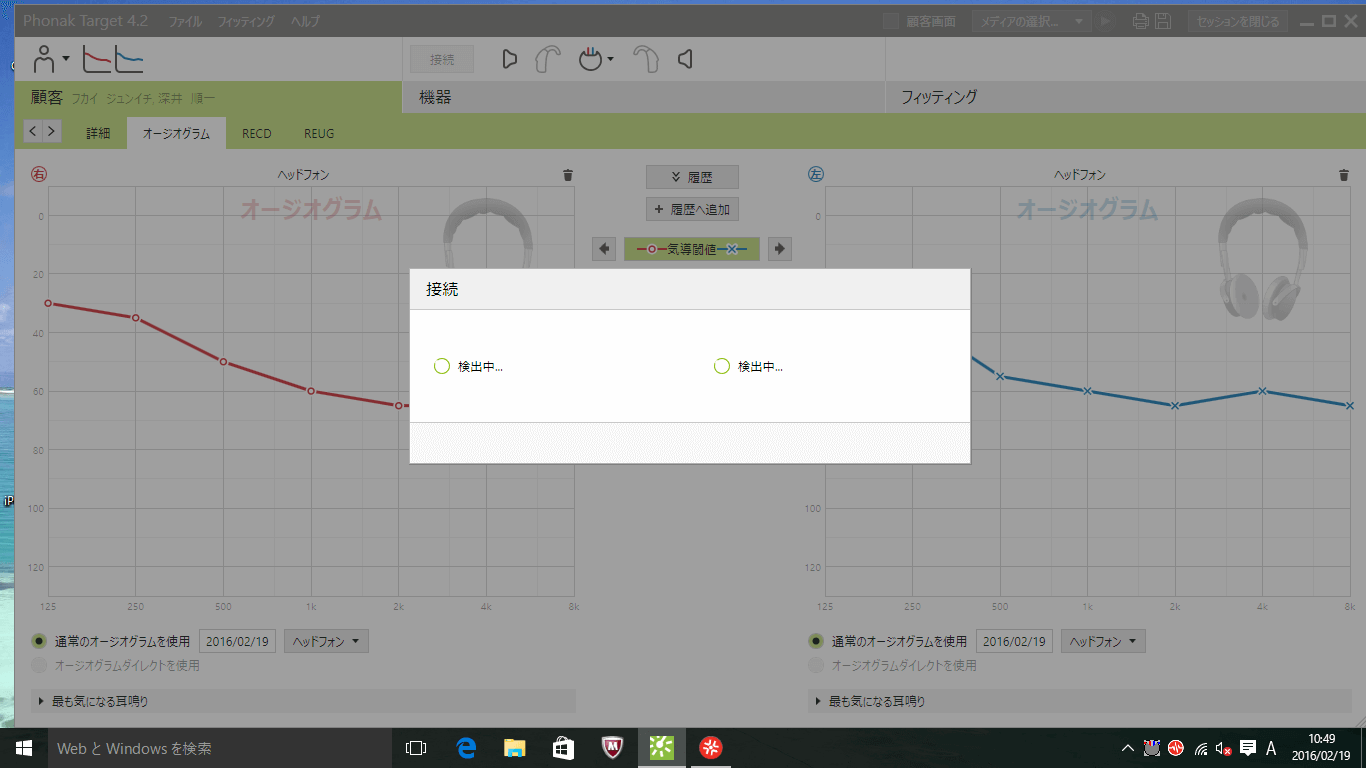Select the right-facing hearing aid icon

(x=648, y=60)
